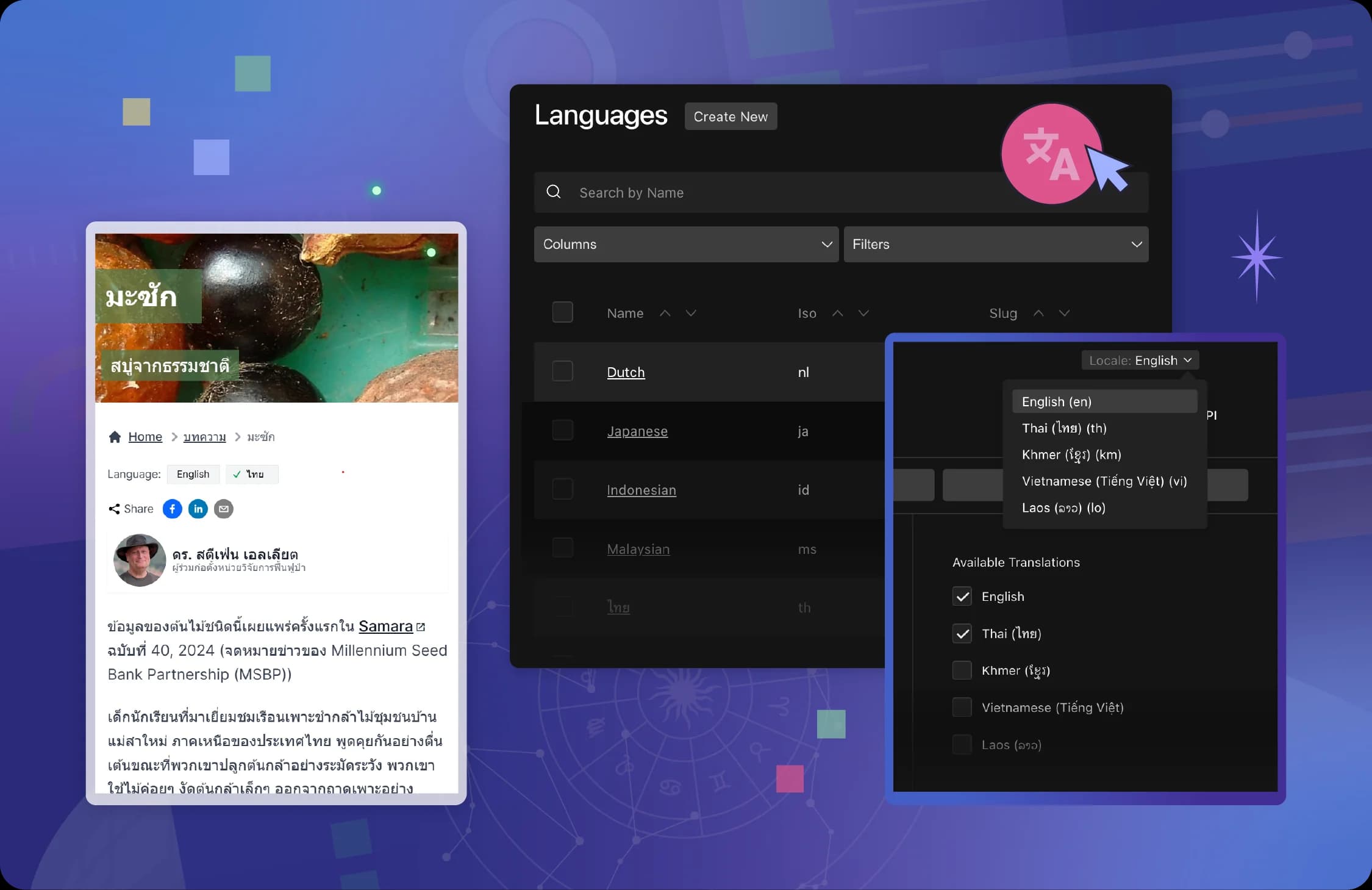Click the email share icon
The image size is (1372, 890).
[x=224, y=509]
